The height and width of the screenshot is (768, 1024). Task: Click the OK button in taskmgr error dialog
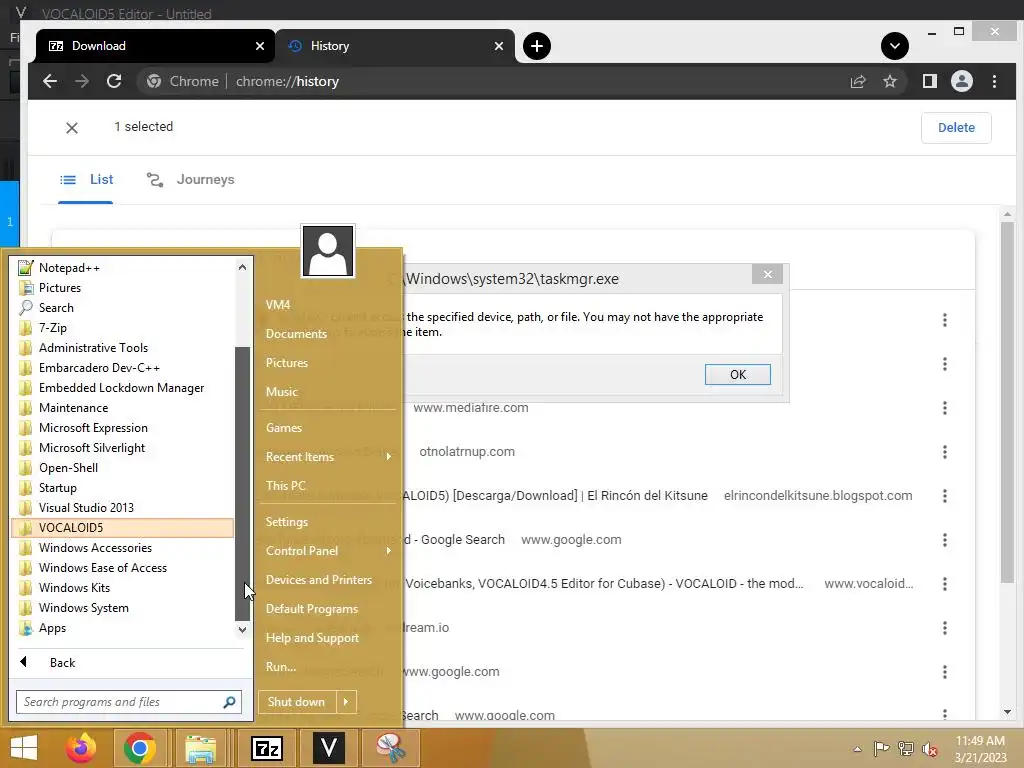coord(737,375)
